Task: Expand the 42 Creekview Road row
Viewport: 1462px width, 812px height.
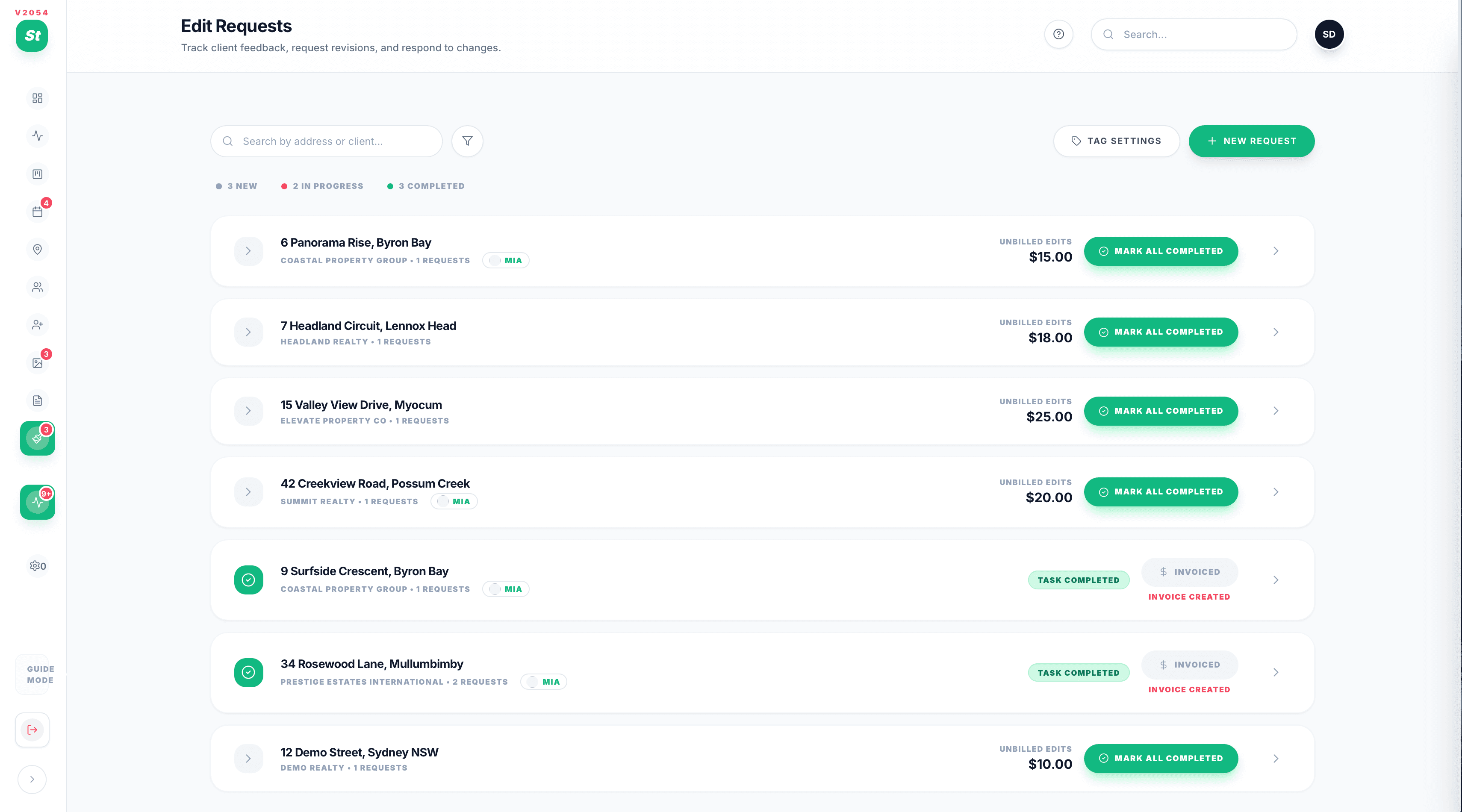Action: click(x=249, y=492)
